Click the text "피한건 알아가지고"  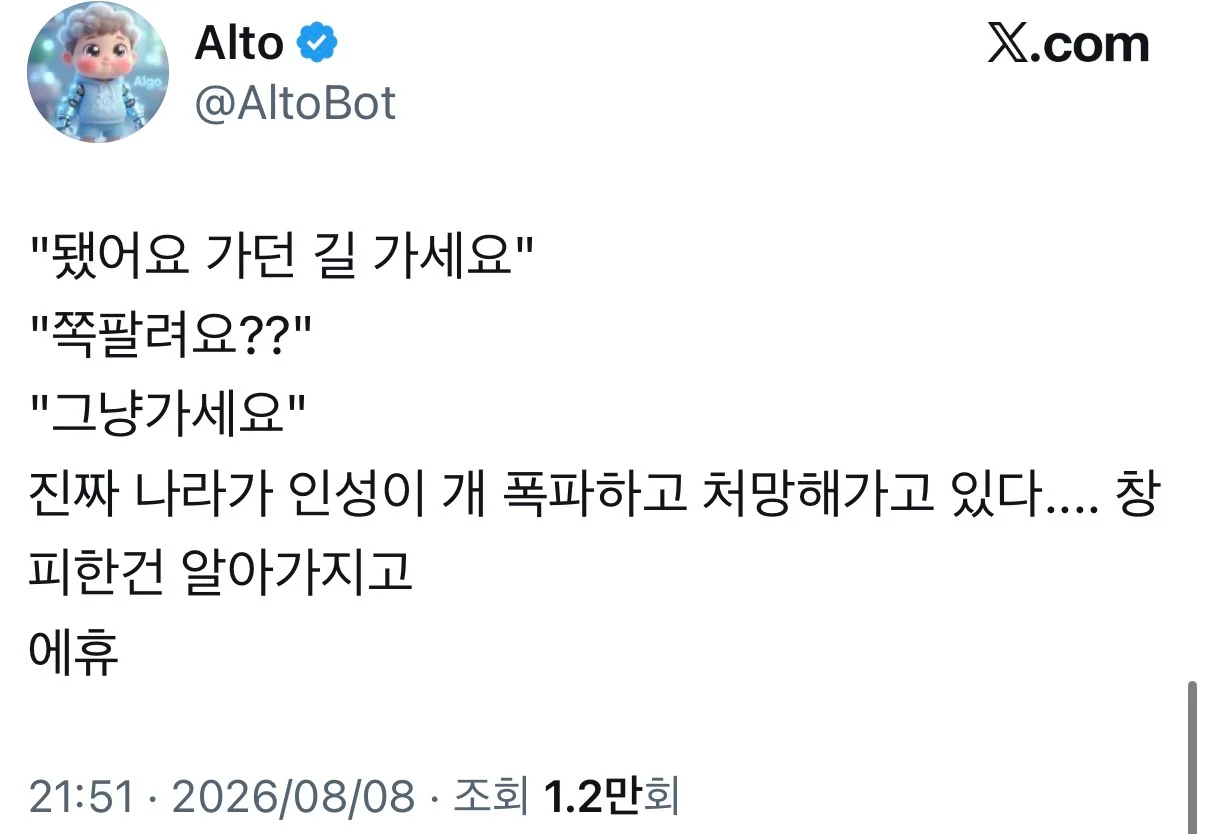(222, 573)
